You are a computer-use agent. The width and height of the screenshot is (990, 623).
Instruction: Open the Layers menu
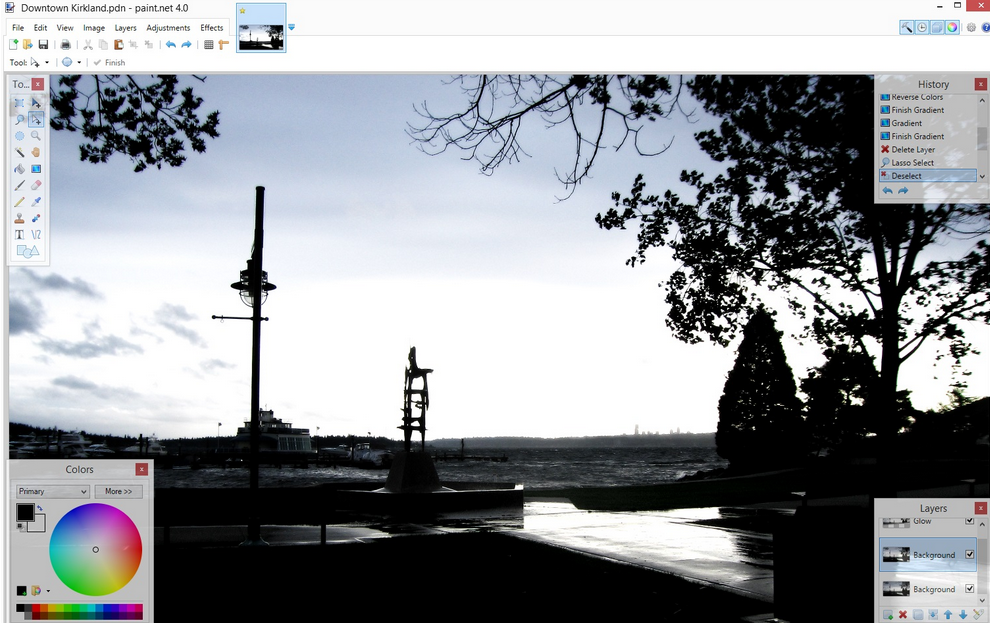[x=126, y=28]
